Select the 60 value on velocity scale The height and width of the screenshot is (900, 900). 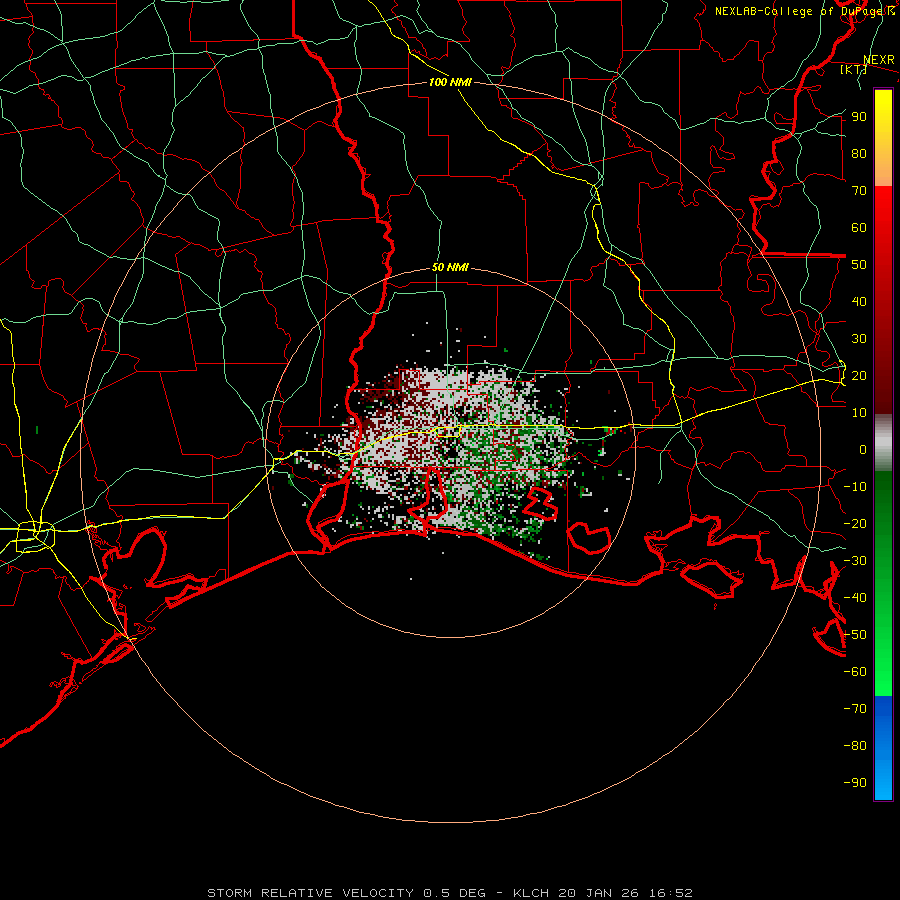click(x=859, y=228)
